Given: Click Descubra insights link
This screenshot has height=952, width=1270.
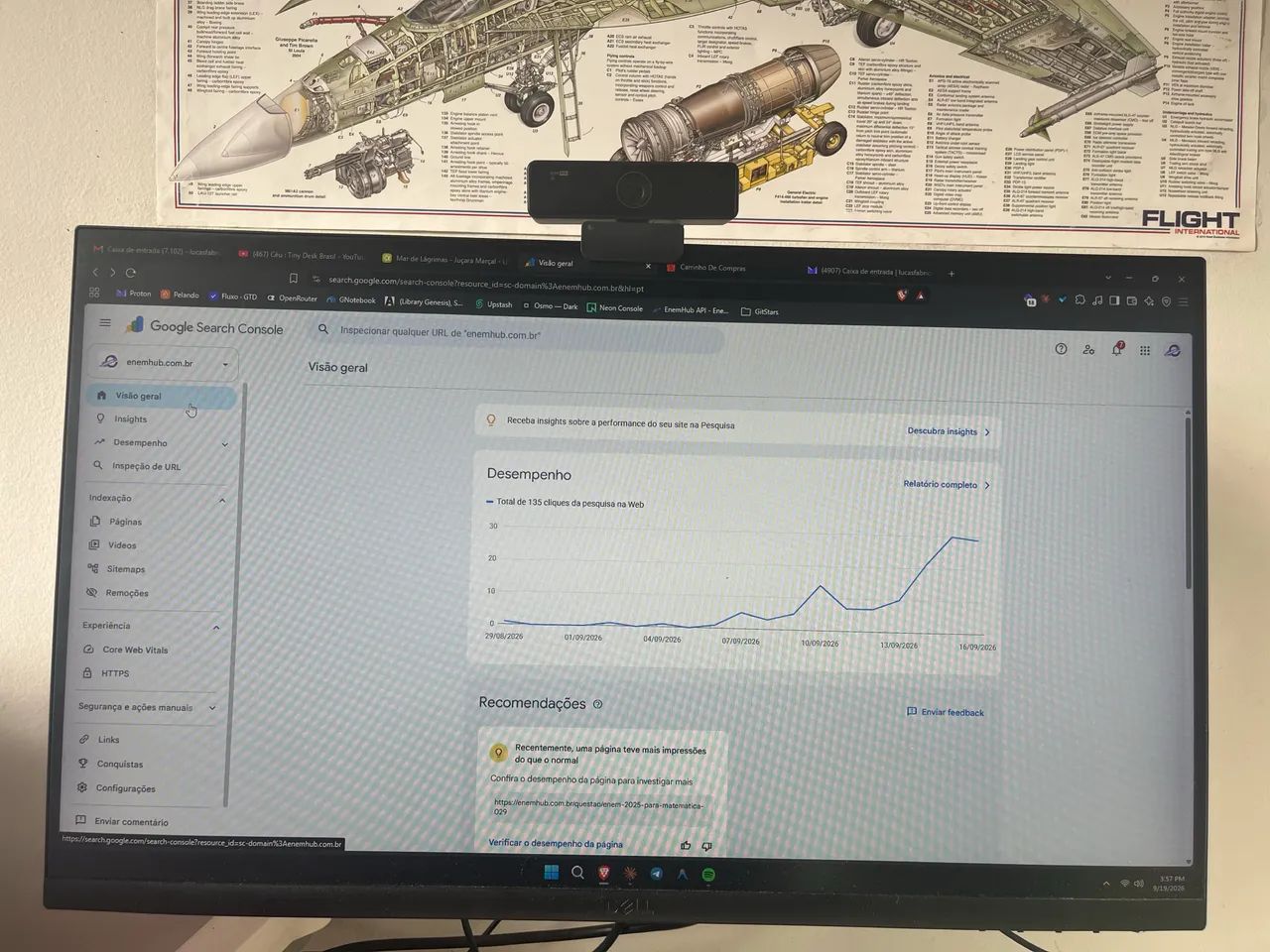Looking at the screenshot, I should pos(949,431).
